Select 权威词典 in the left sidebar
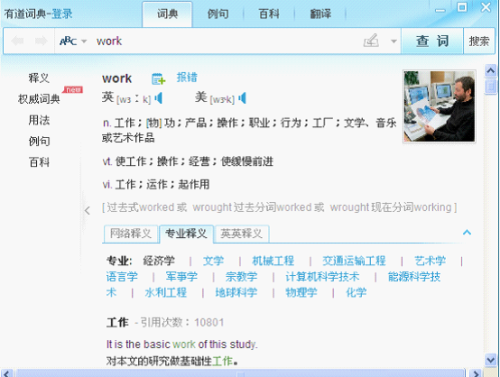The image size is (500, 377). (39, 99)
